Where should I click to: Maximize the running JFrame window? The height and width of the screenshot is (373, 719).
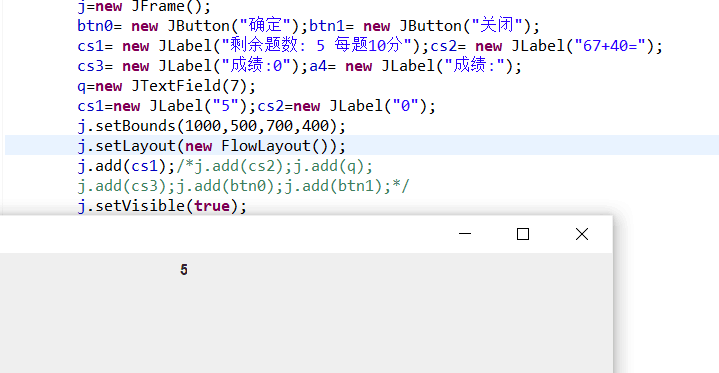point(523,234)
